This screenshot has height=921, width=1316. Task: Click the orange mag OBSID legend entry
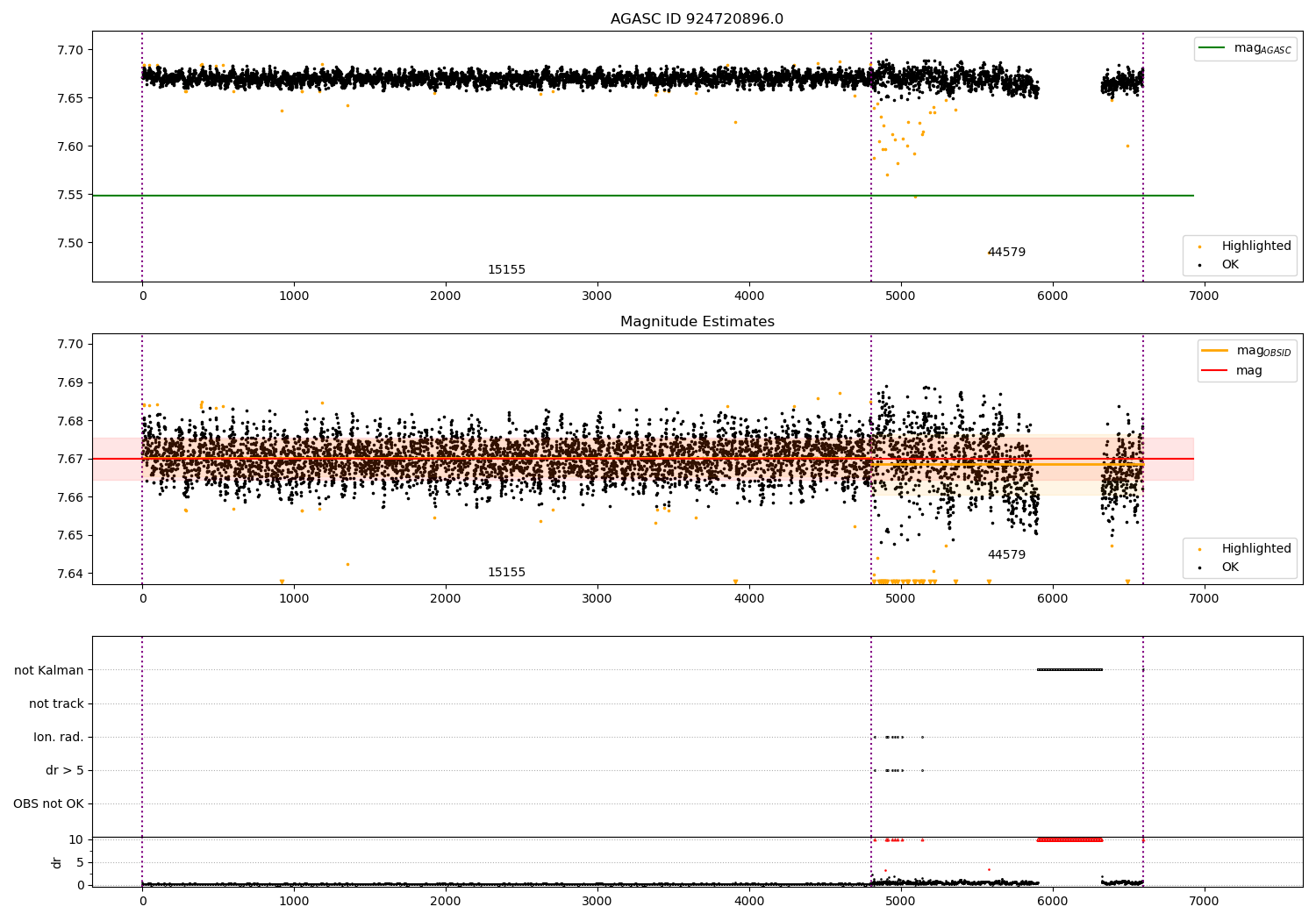(x=1246, y=351)
